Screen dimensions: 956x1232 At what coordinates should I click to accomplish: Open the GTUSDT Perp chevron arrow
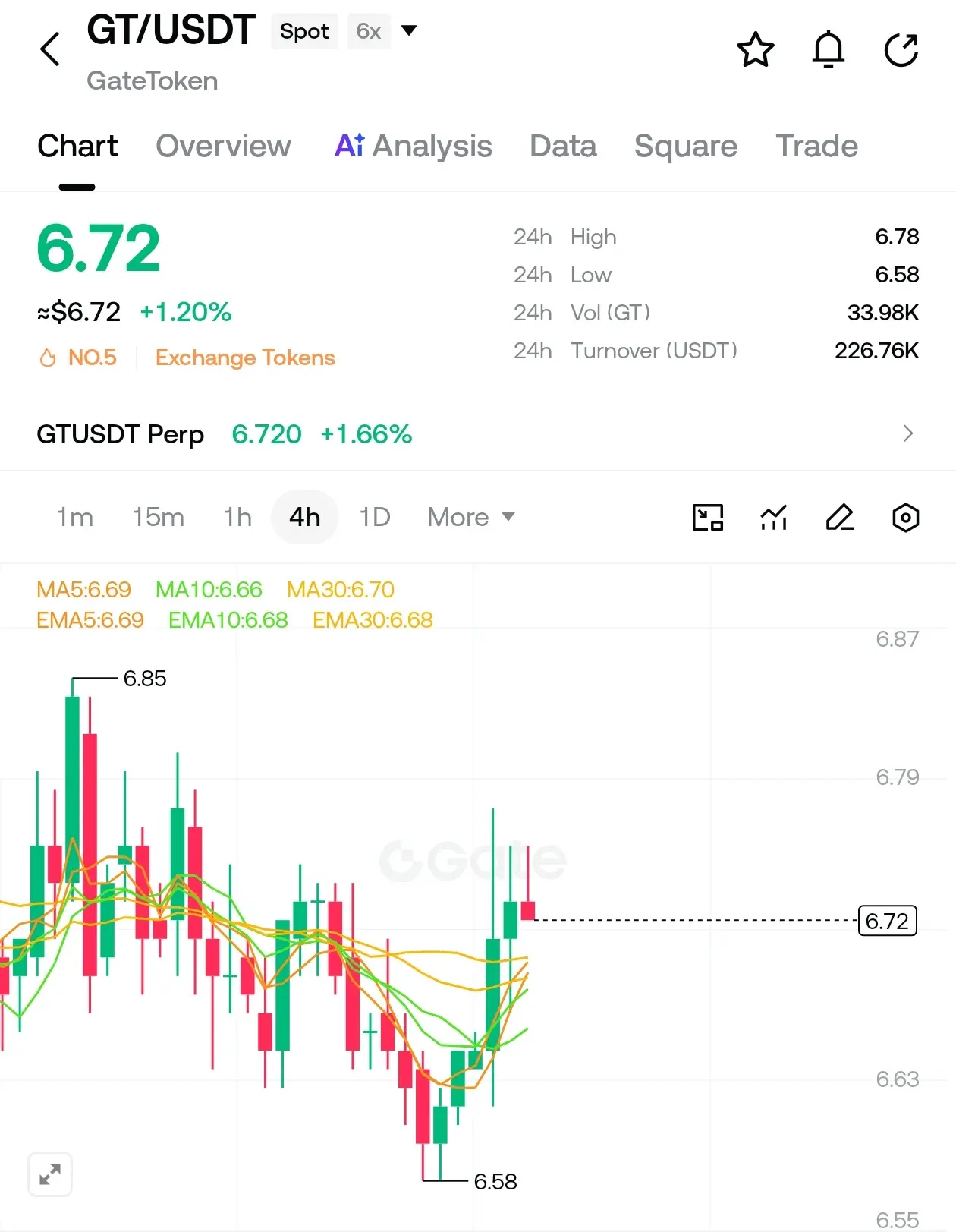[908, 433]
